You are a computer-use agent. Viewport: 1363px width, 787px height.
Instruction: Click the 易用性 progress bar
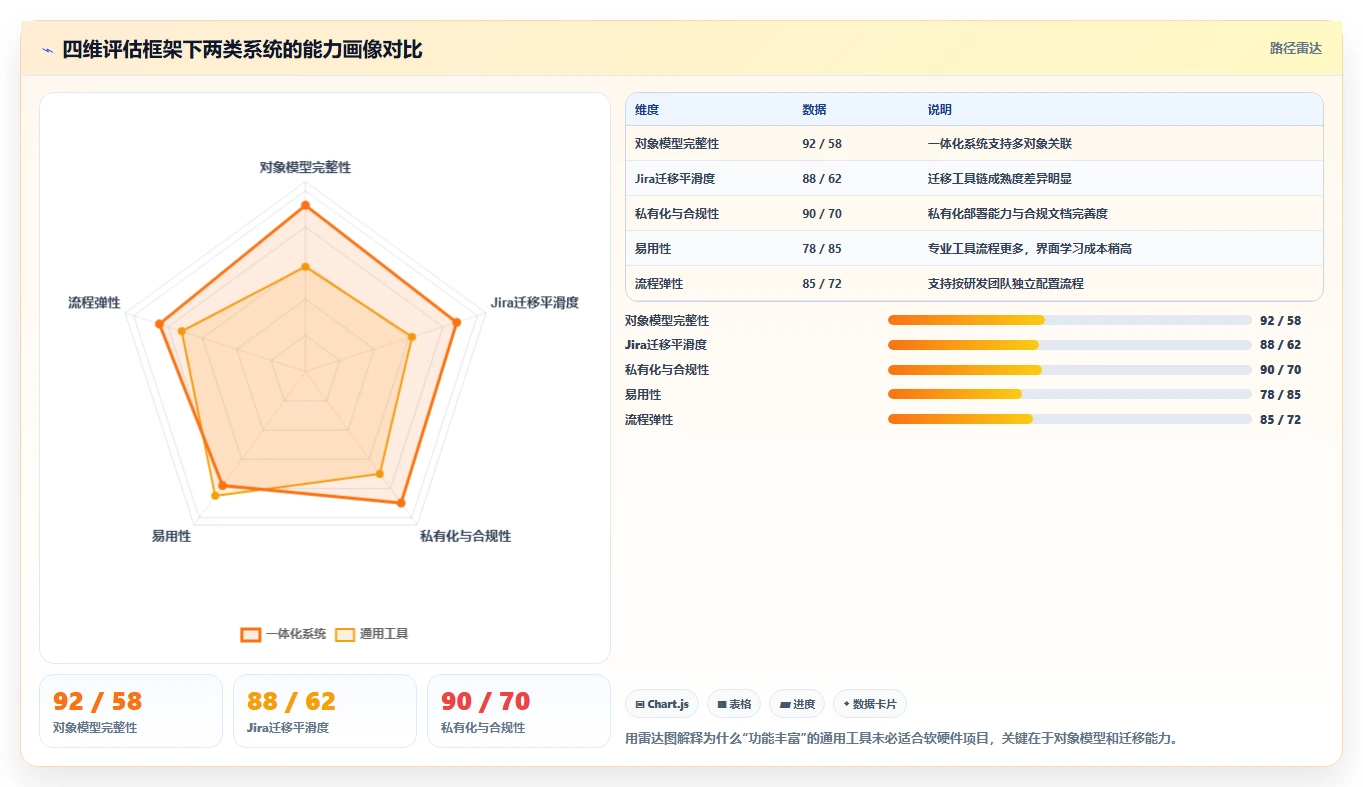(x=1070, y=394)
